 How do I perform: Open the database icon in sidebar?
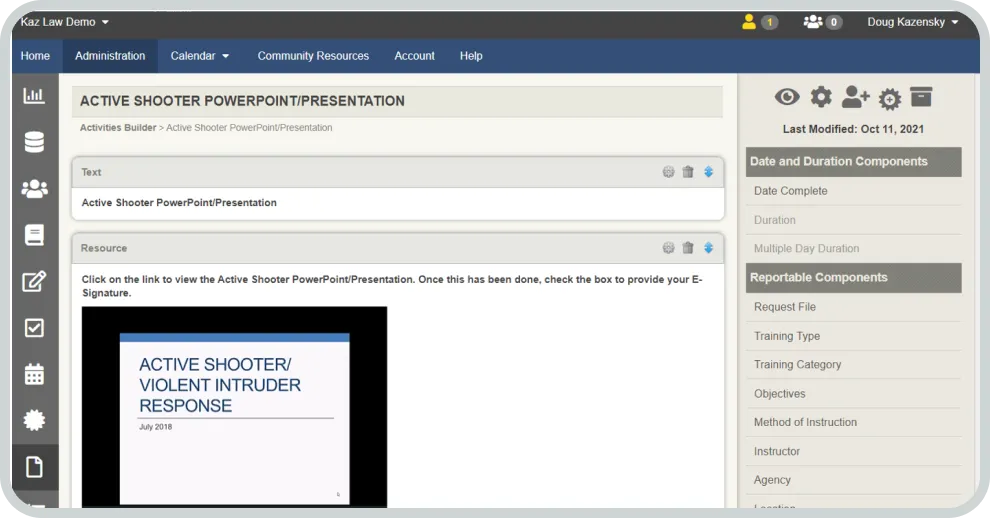click(34, 142)
